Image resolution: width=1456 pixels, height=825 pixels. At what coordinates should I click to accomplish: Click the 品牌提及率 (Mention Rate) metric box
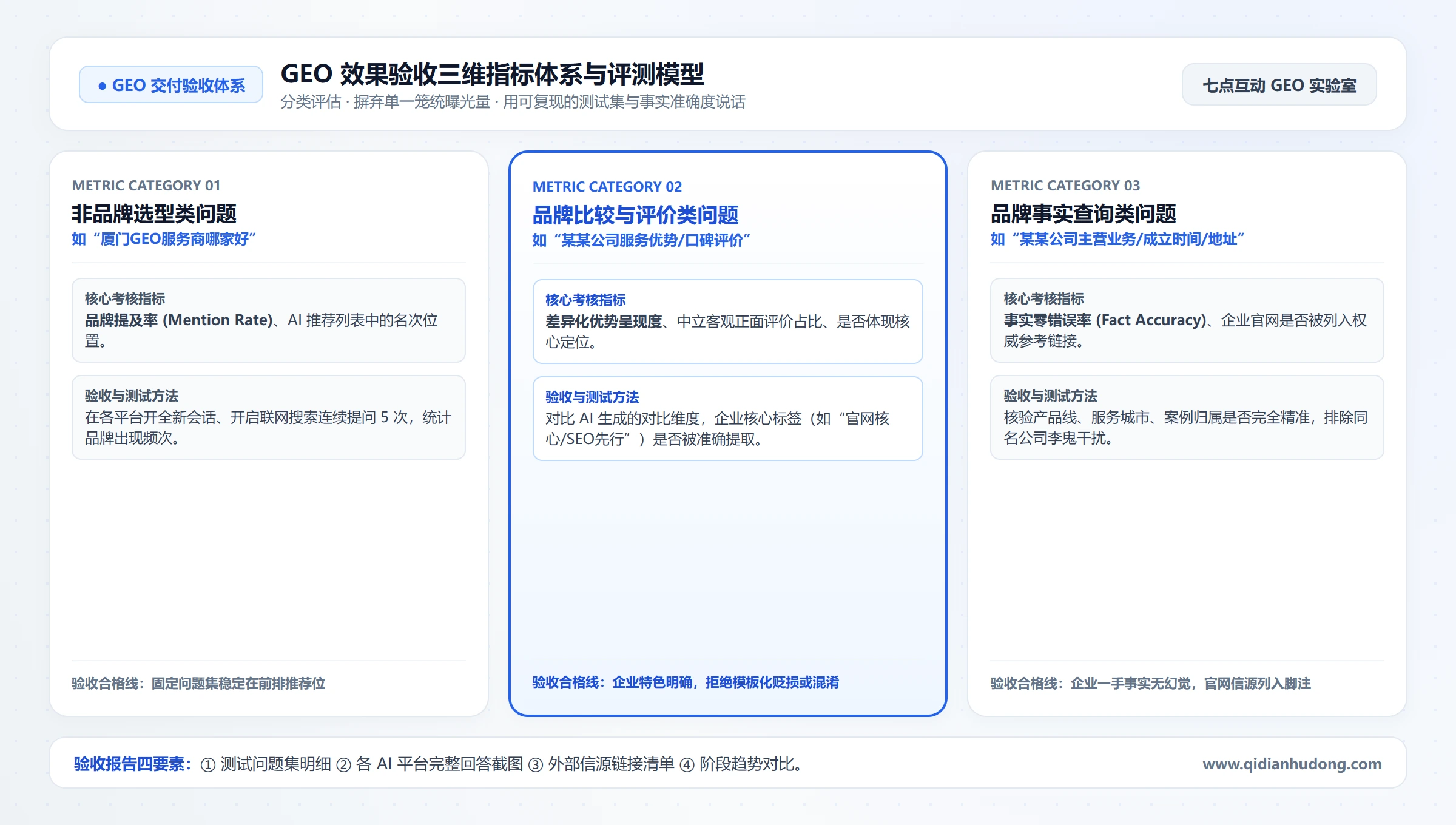pos(269,320)
